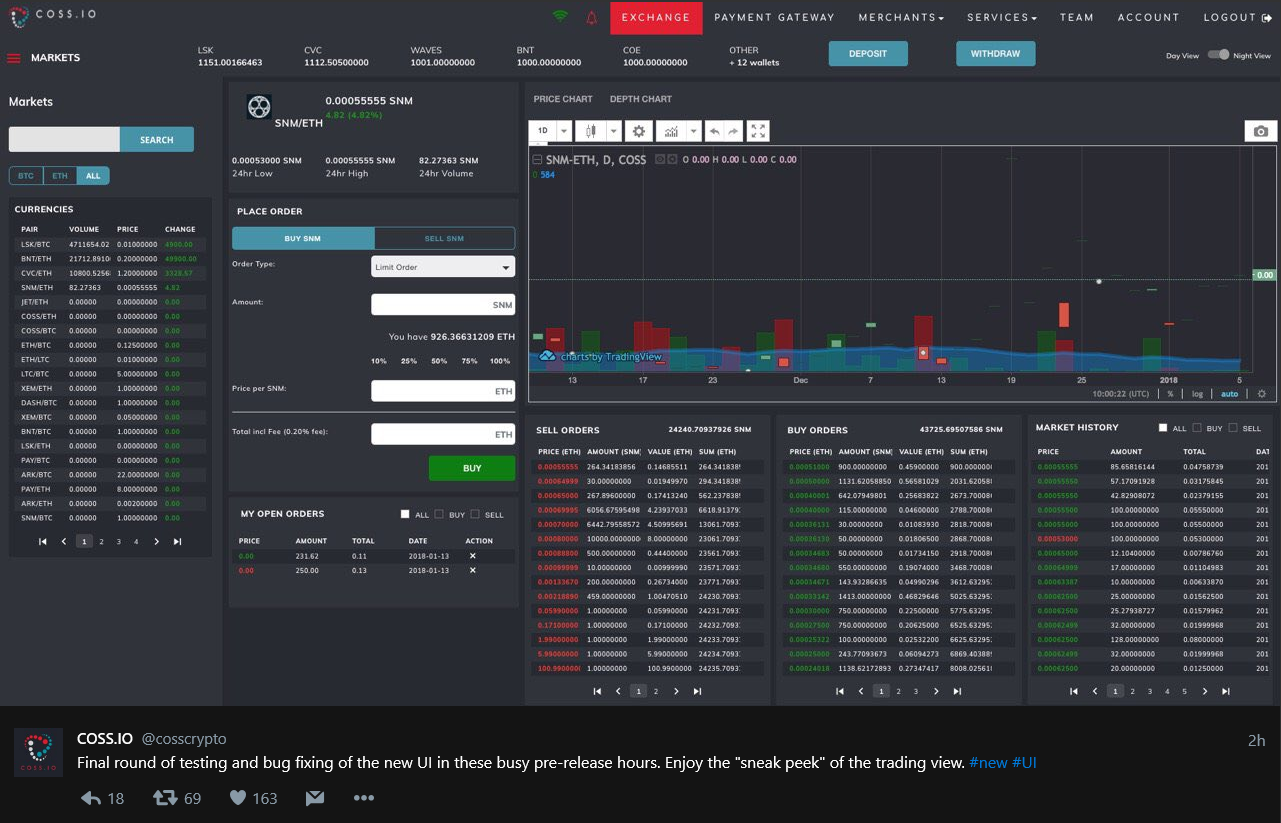The width and height of the screenshot is (1281, 823).
Task: Toggle the percent scale on the chart
Action: click(x=1170, y=394)
